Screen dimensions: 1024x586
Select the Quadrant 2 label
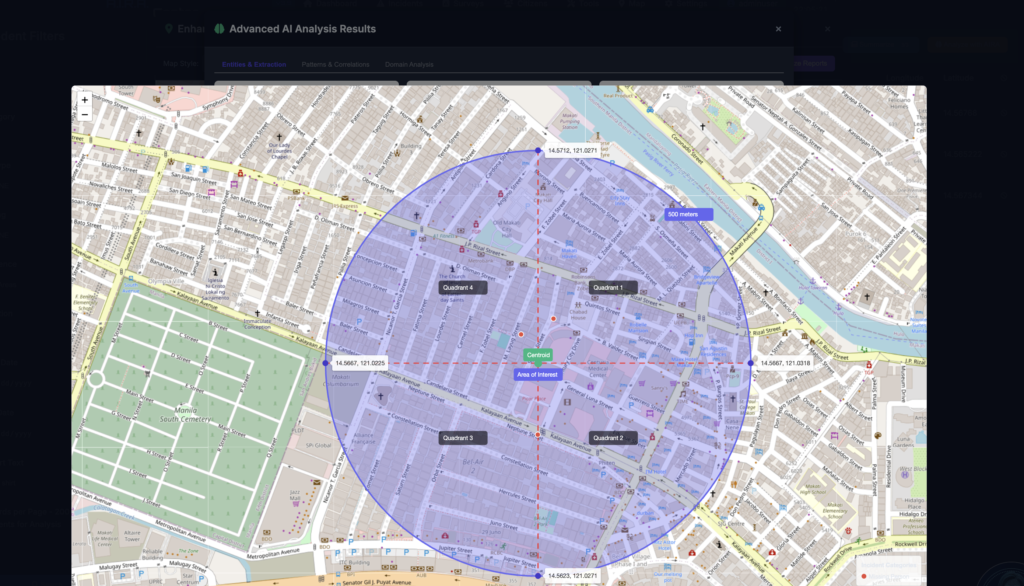613,438
